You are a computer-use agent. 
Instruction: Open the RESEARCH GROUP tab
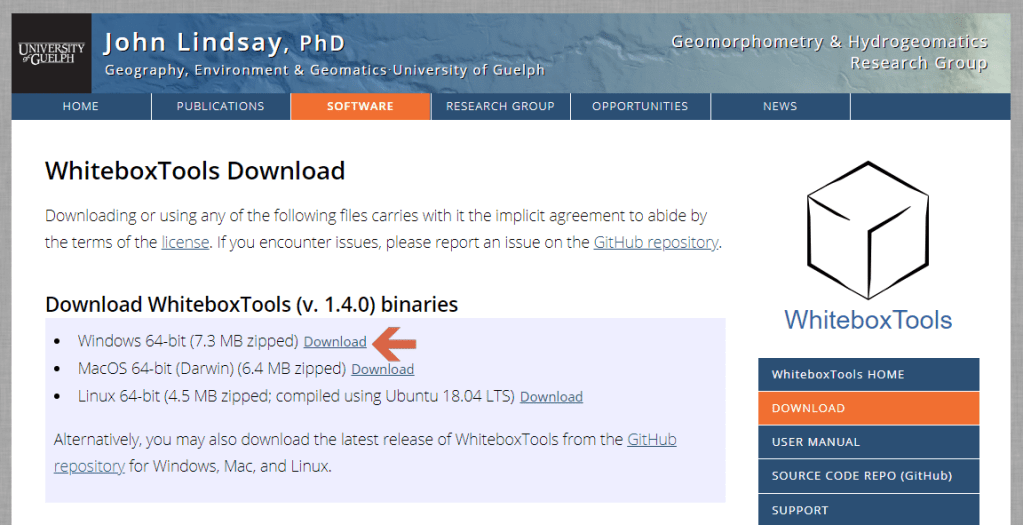point(500,106)
